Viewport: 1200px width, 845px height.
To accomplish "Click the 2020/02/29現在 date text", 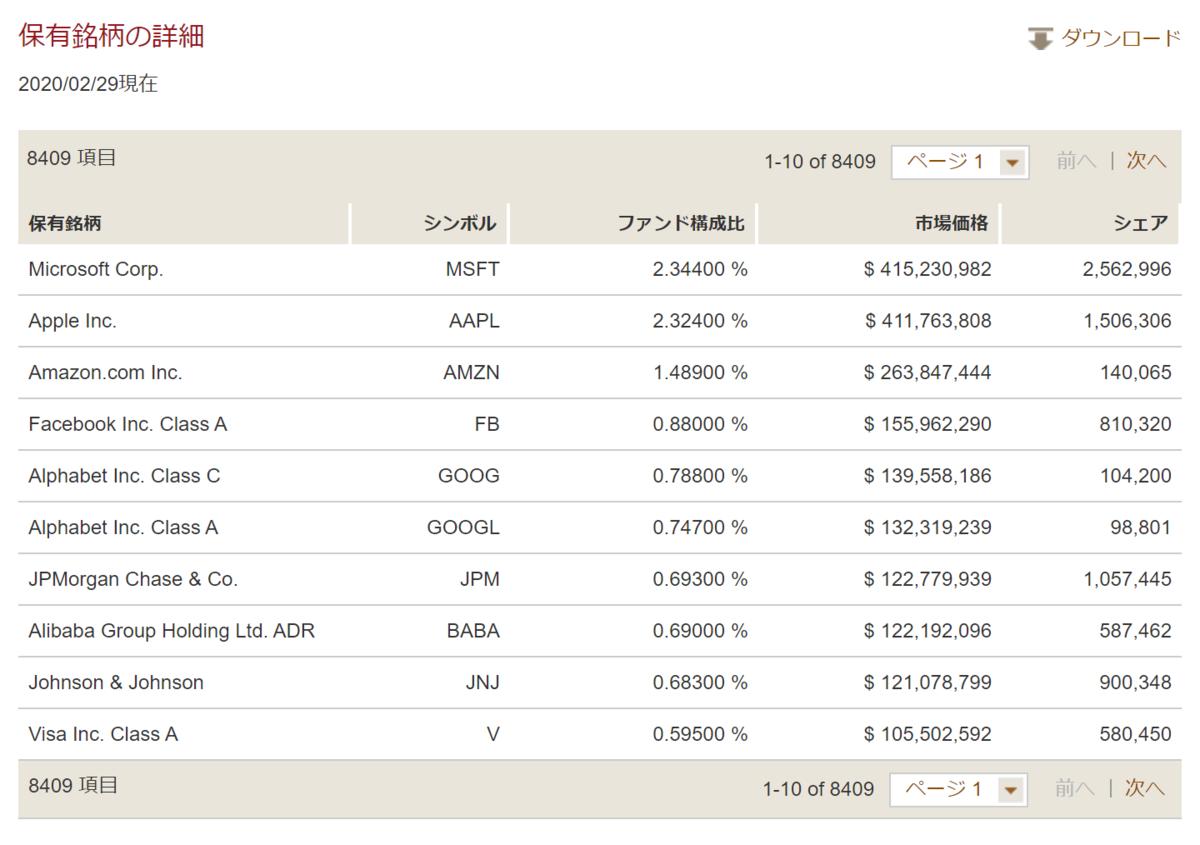I will (x=88, y=84).
